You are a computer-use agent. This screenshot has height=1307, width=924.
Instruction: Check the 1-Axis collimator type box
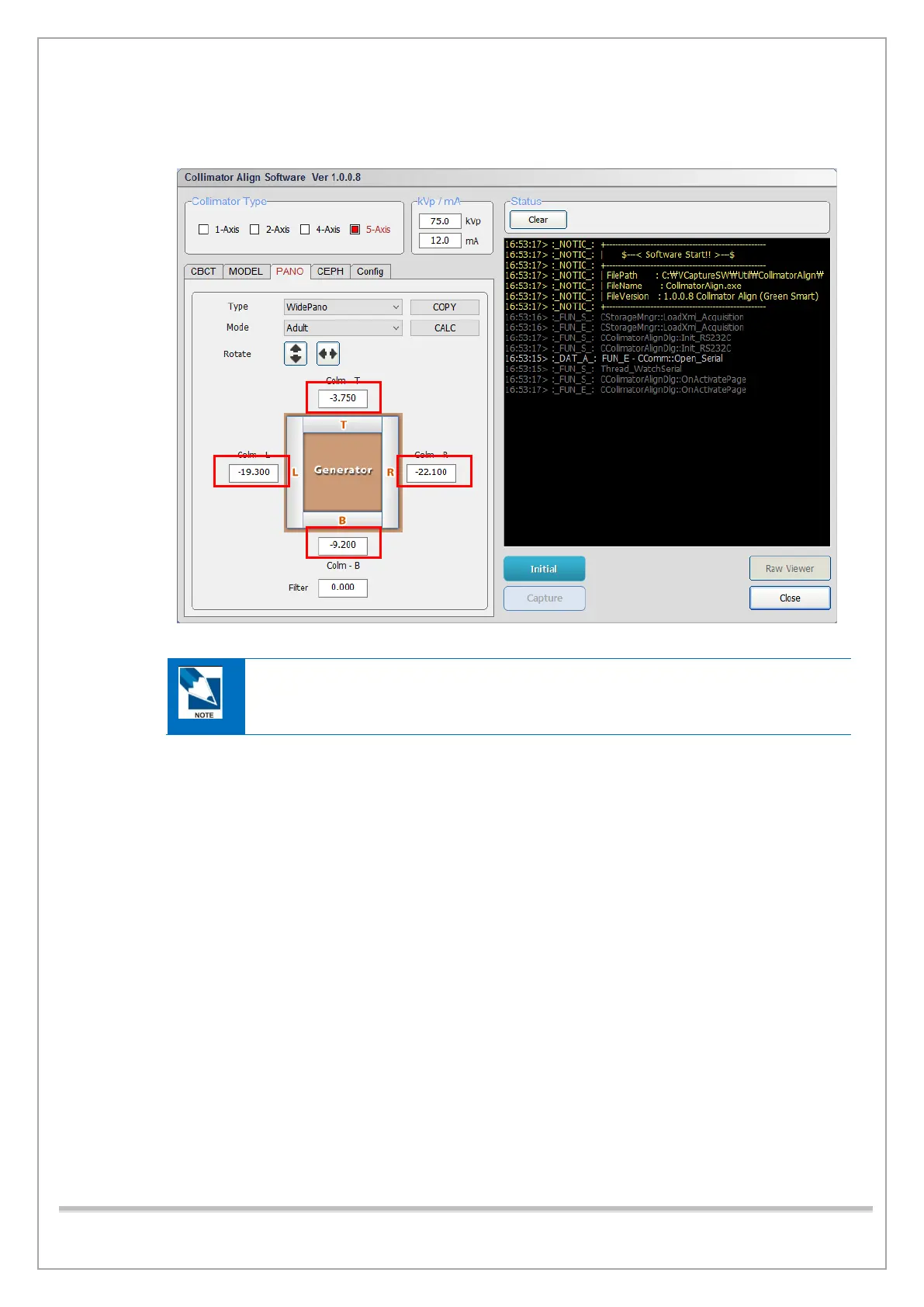(x=204, y=230)
